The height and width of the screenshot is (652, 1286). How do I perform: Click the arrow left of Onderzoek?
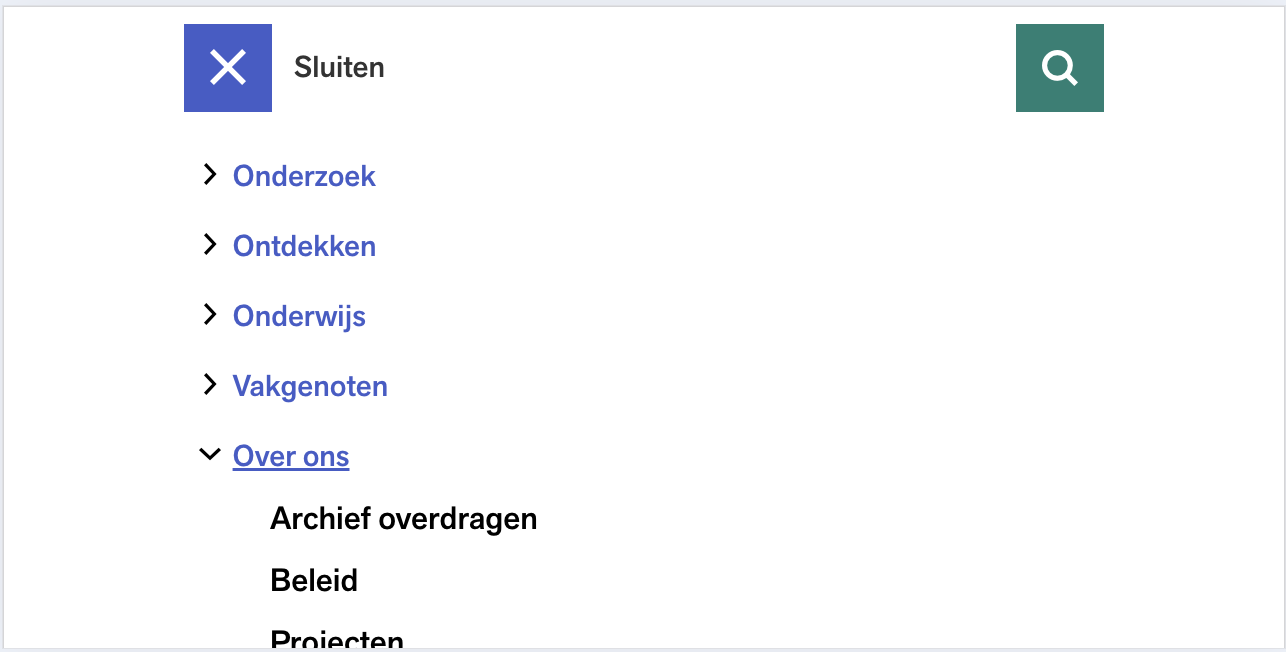click(209, 175)
